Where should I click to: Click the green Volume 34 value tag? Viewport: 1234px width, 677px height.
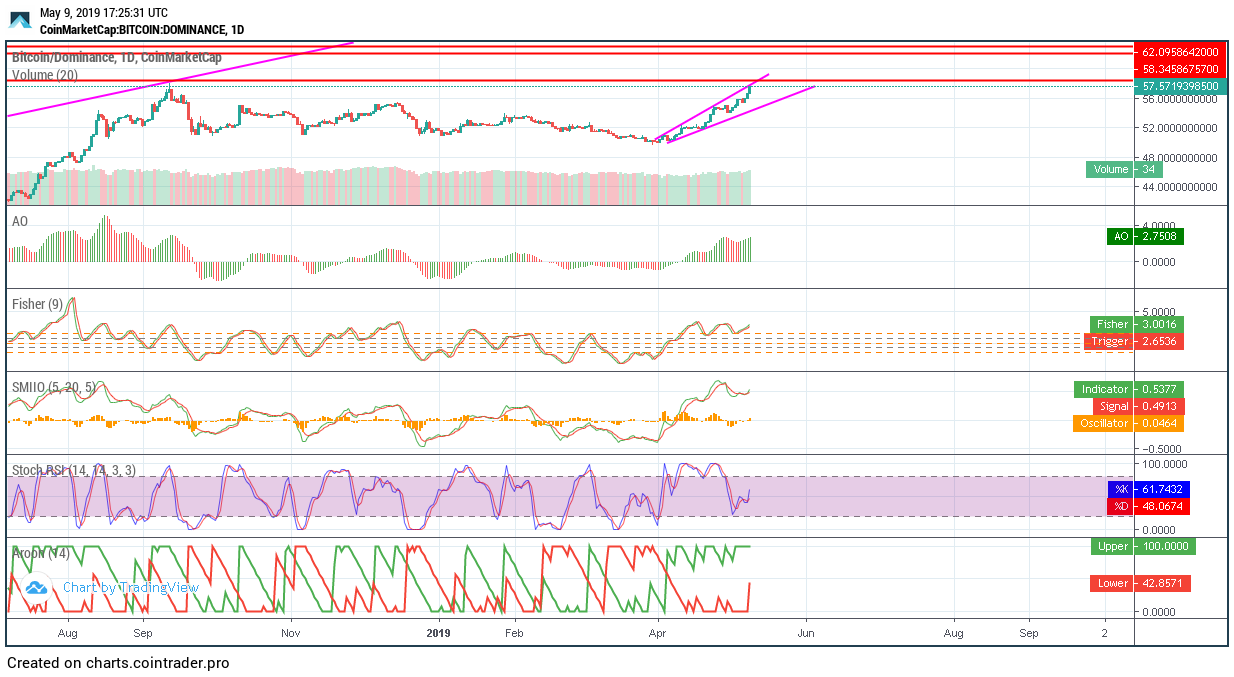[1123, 169]
